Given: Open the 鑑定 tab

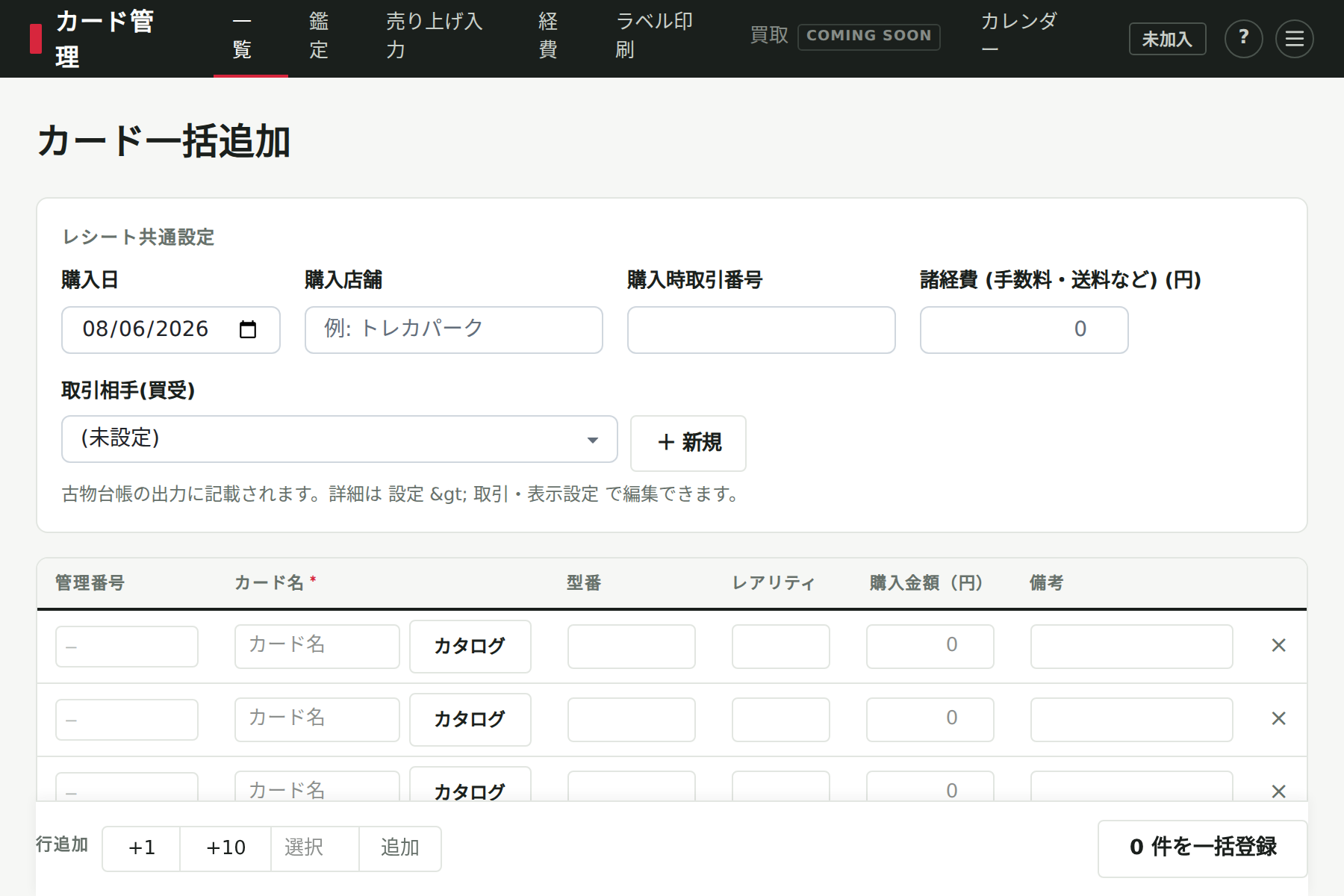Looking at the screenshot, I should click(x=319, y=36).
